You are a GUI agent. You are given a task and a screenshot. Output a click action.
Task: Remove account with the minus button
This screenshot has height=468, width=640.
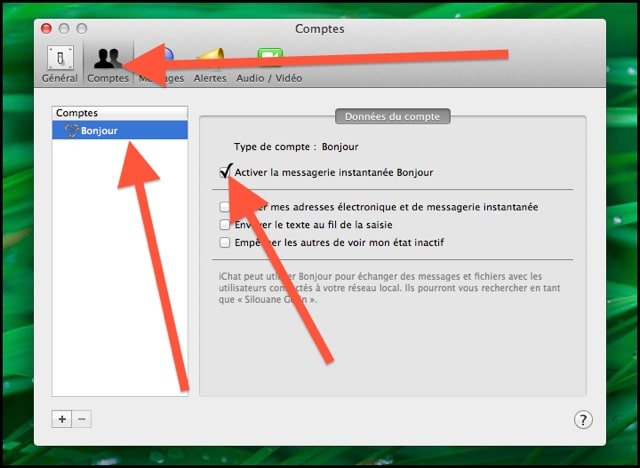tap(82, 419)
